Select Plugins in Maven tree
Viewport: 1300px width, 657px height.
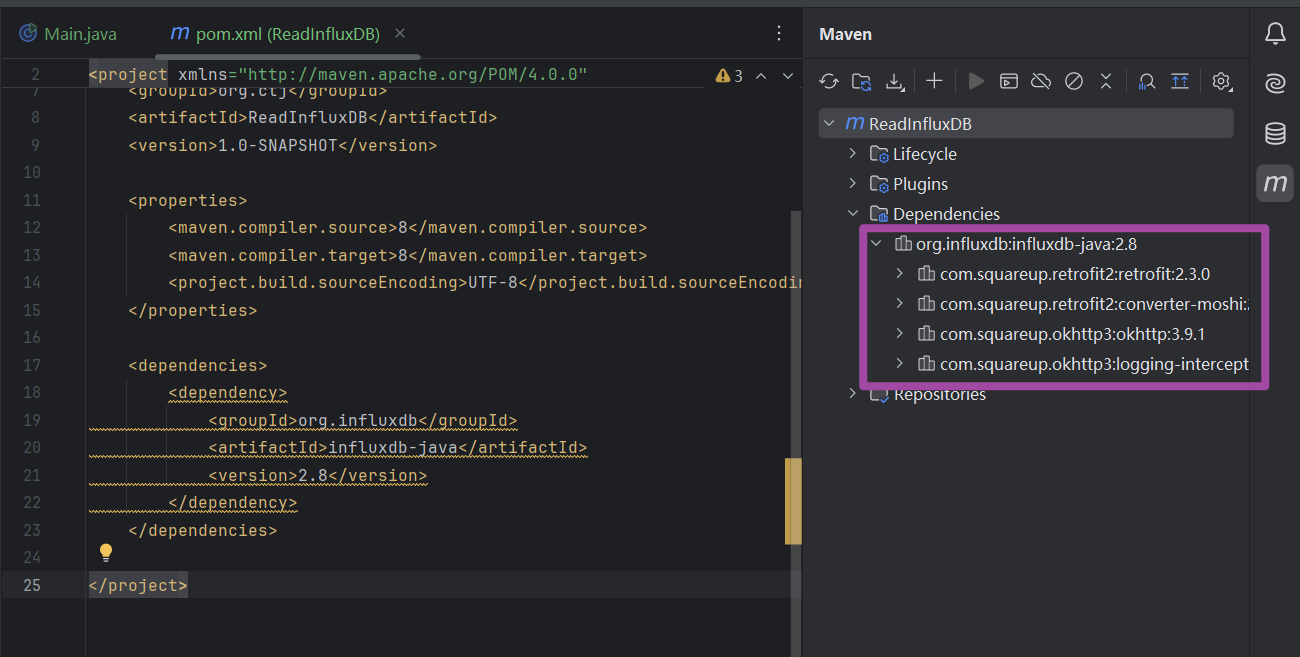click(1026, 184)
